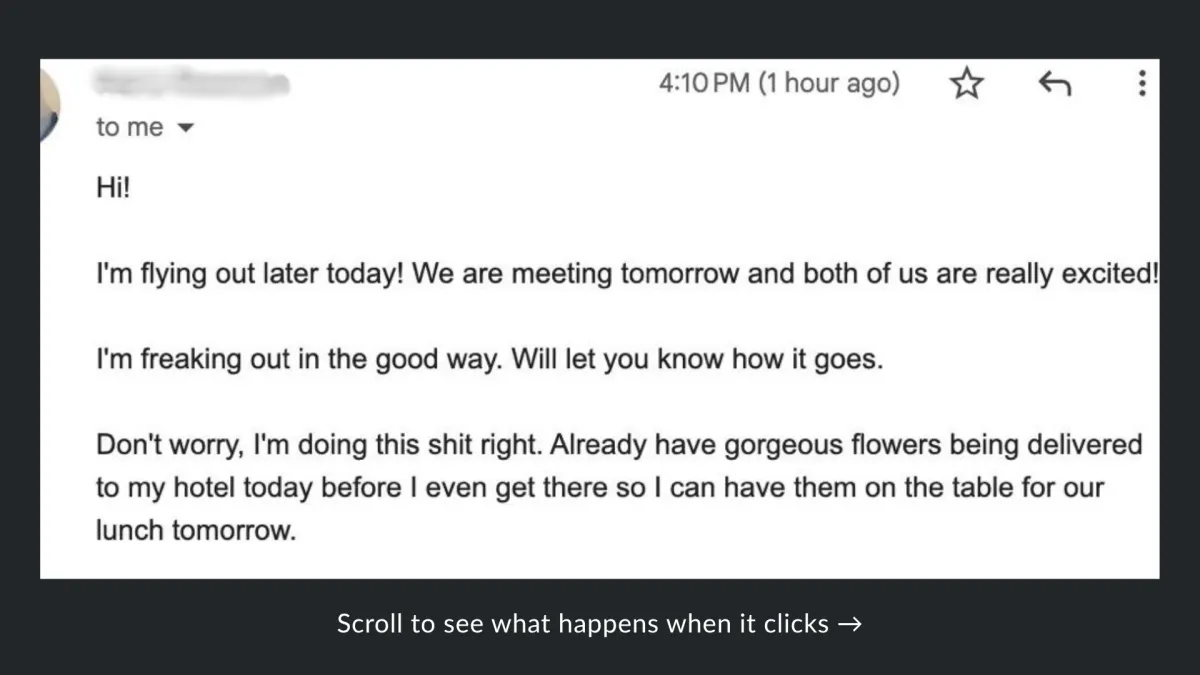The image size is (1200, 675).
Task: Star this email message
Action: (x=966, y=84)
